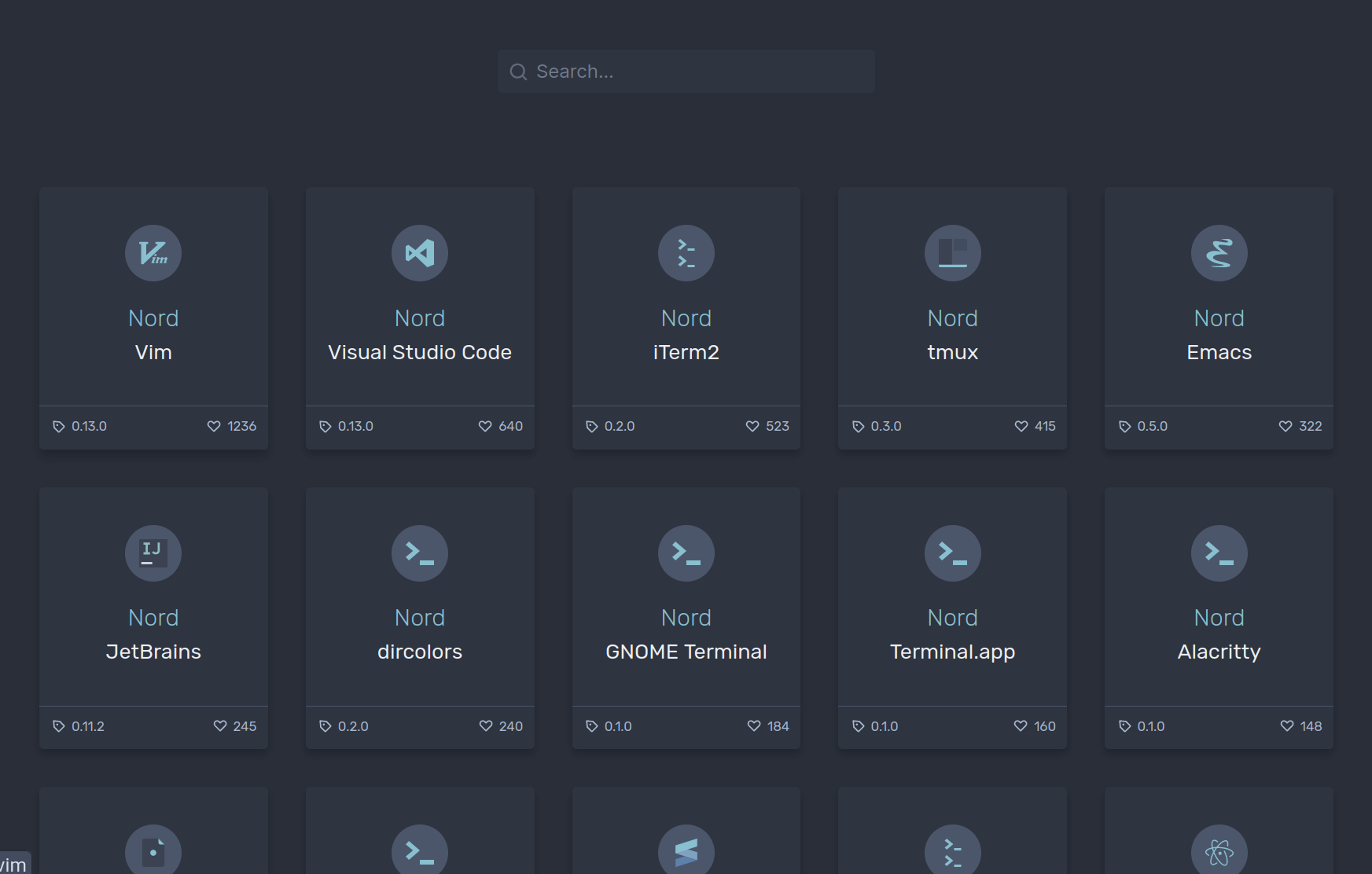Toggle the heart on the Terminal.app card
Screen dimensions: 1372x874
(1021, 726)
